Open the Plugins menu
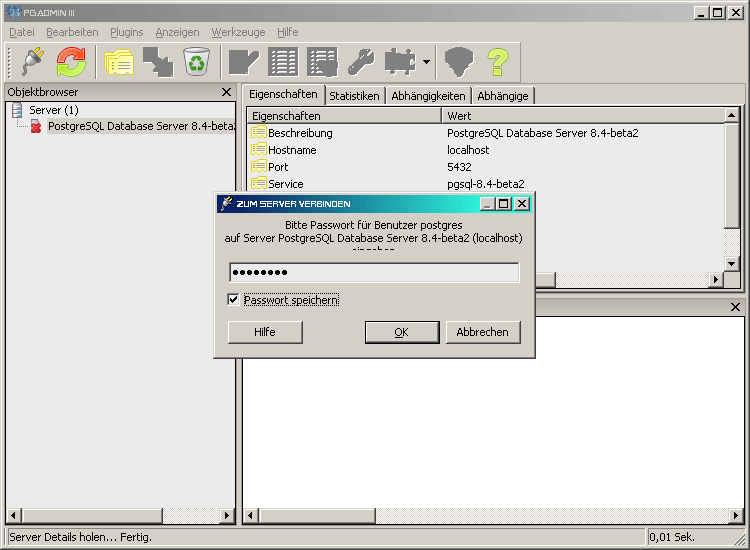This screenshot has width=750, height=550. (127, 32)
